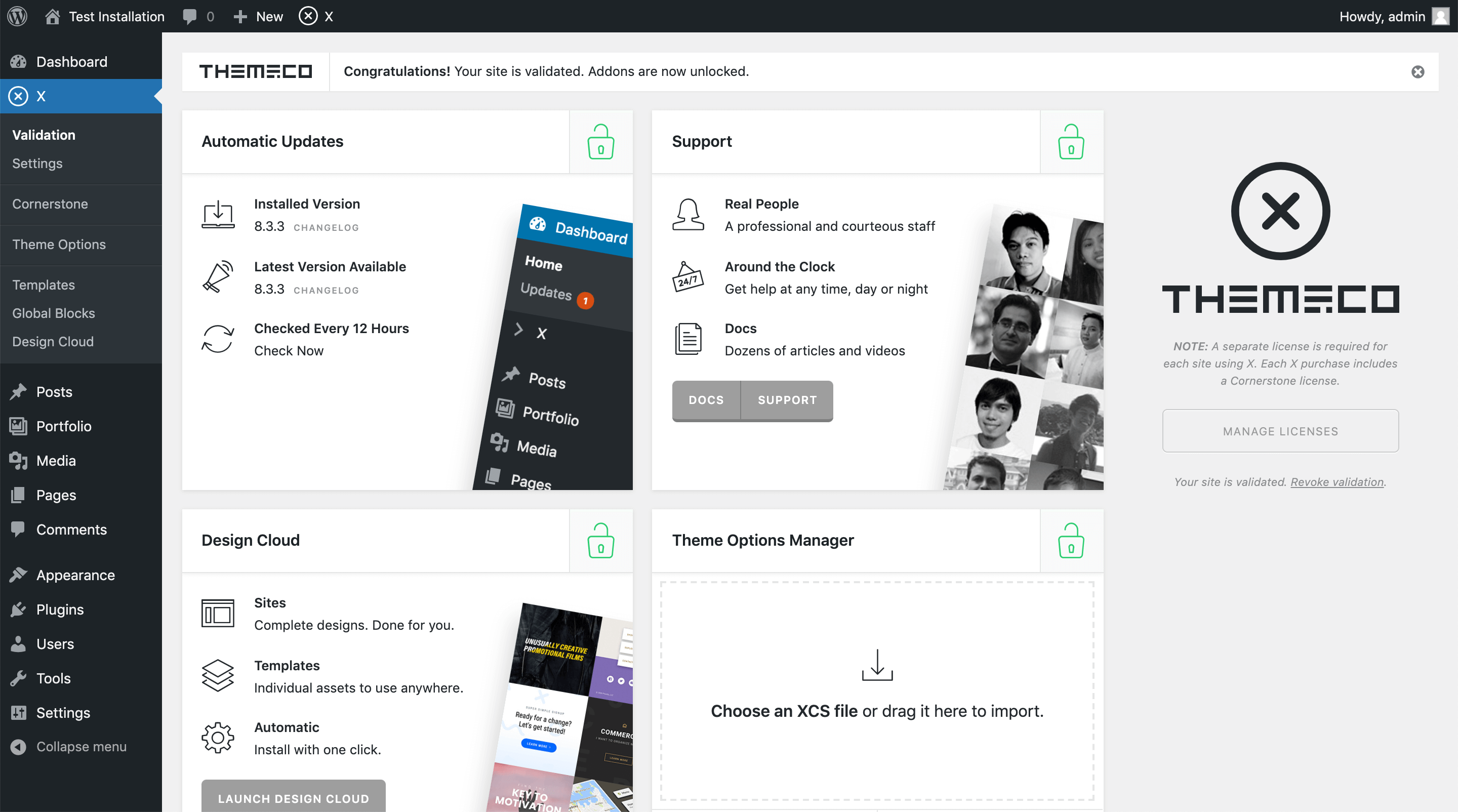Image resolution: width=1458 pixels, height=812 pixels.
Task: Select Validation menu item
Action: [44, 134]
